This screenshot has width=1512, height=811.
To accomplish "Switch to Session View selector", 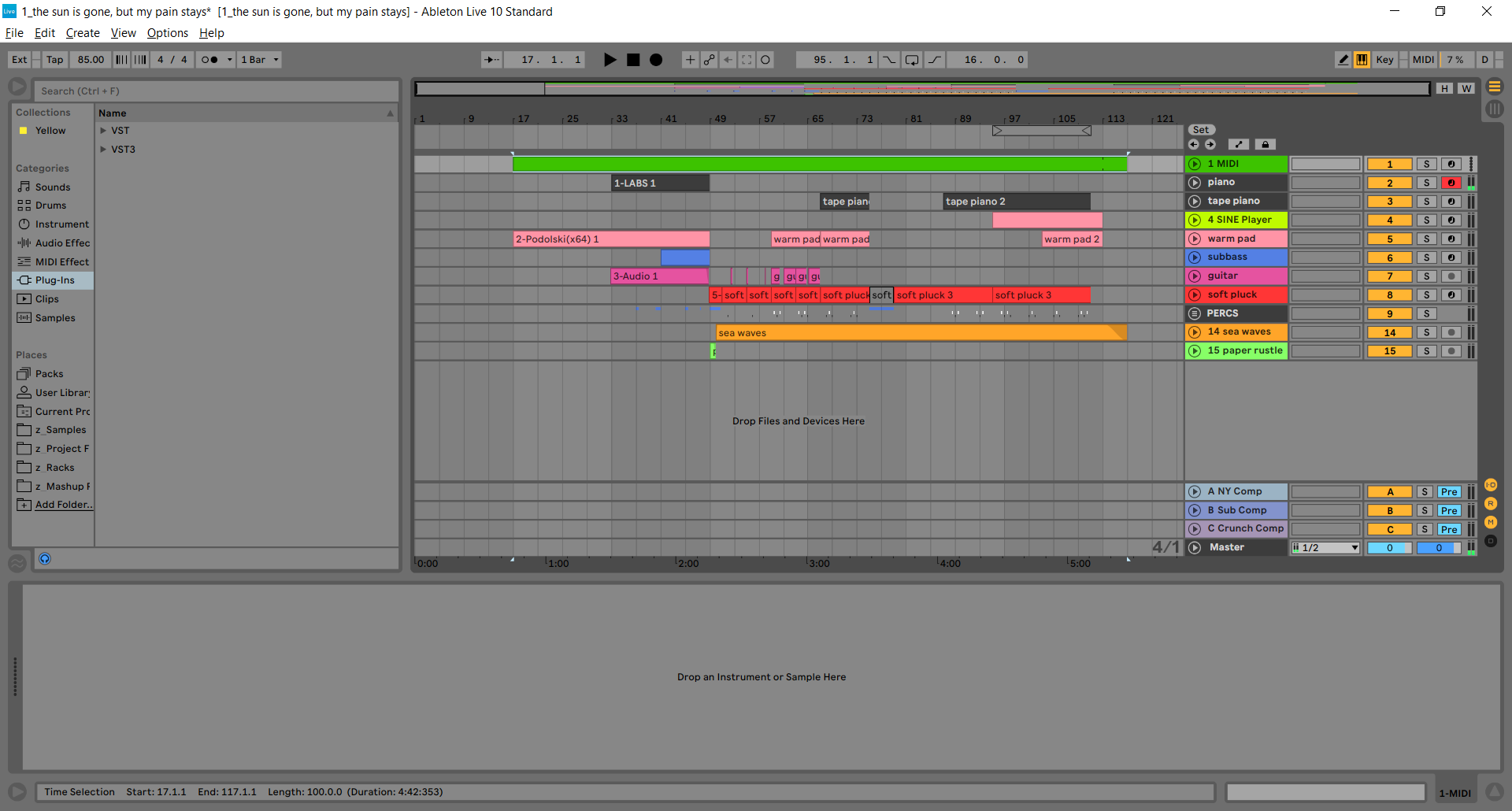I will pyautogui.click(x=1494, y=109).
